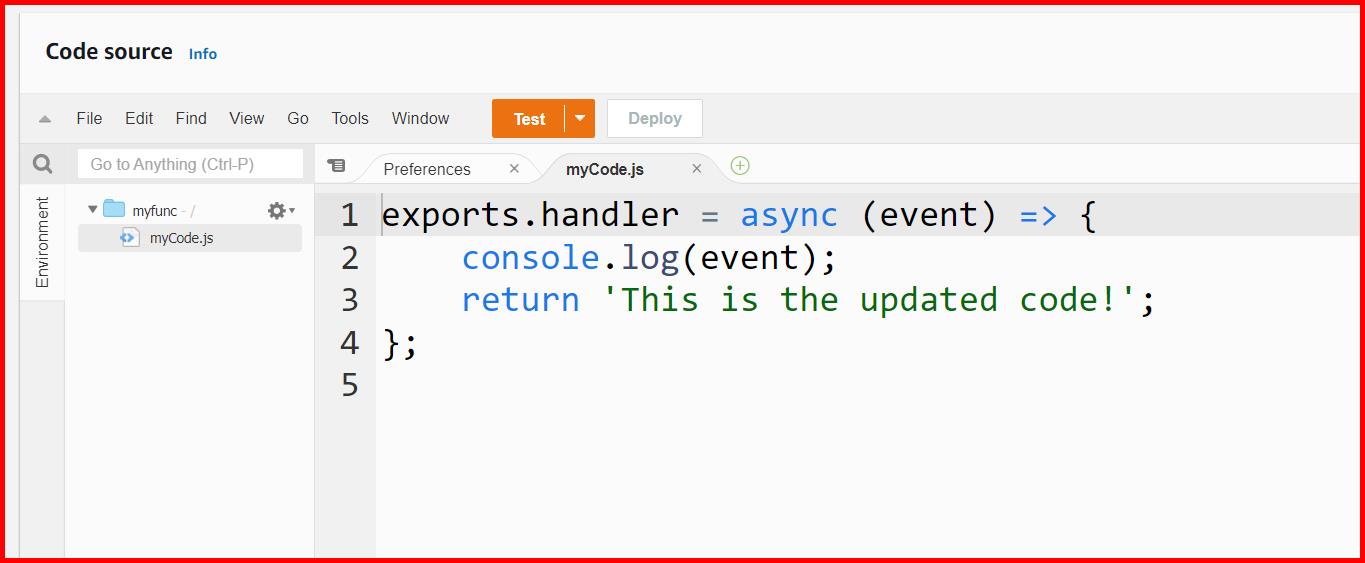Add a new tab with plus icon
Viewport: 1365px width, 563px height.
pos(740,166)
